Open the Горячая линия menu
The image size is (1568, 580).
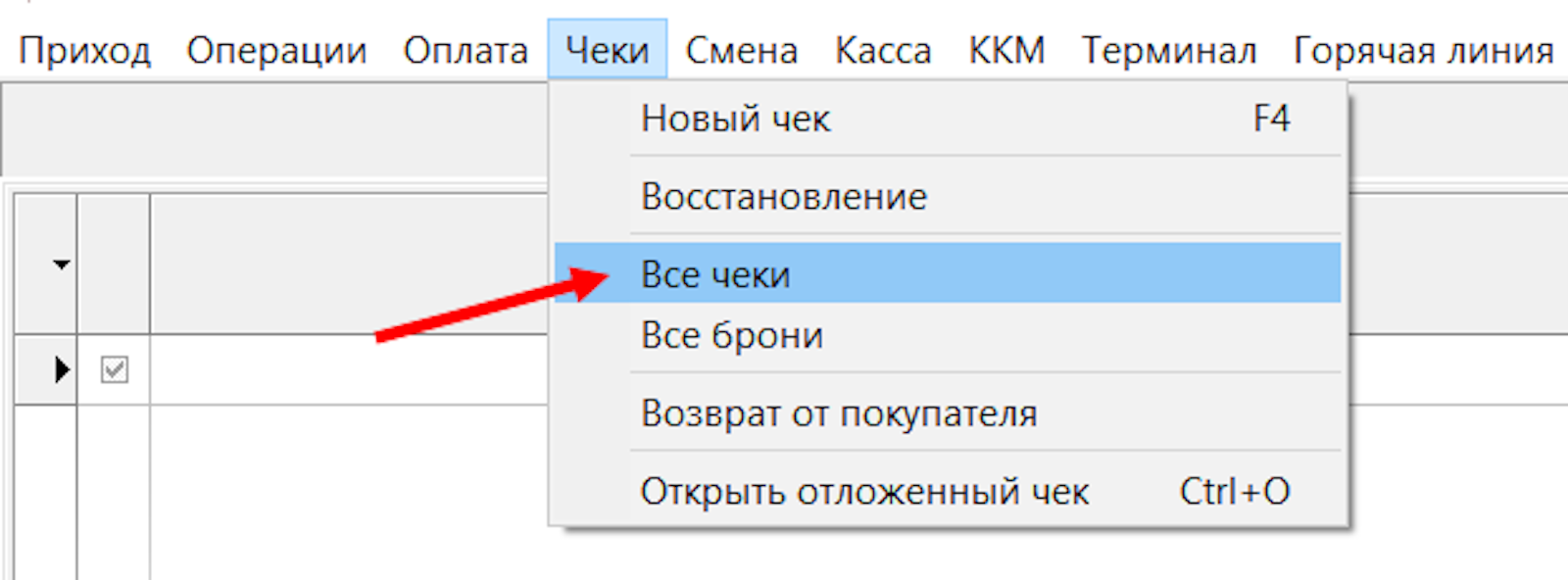1423,50
